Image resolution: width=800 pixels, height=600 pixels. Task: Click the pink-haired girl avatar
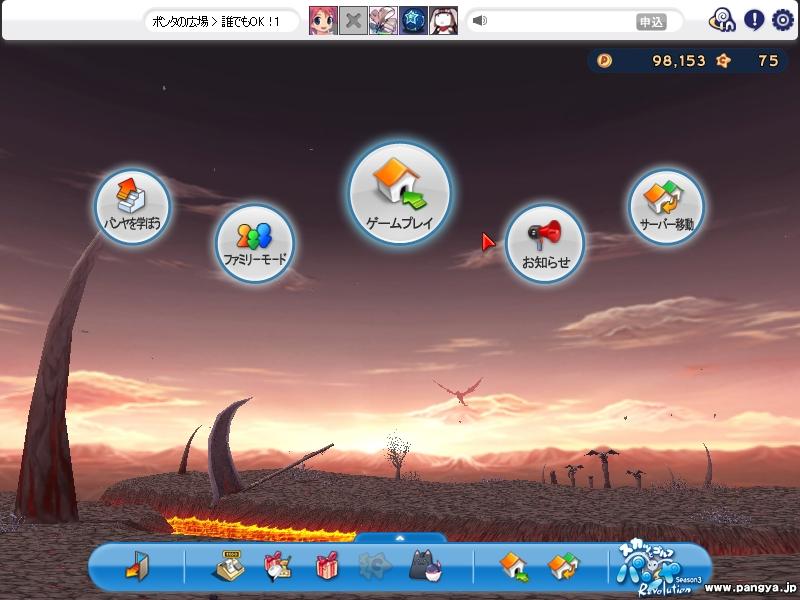coord(323,21)
